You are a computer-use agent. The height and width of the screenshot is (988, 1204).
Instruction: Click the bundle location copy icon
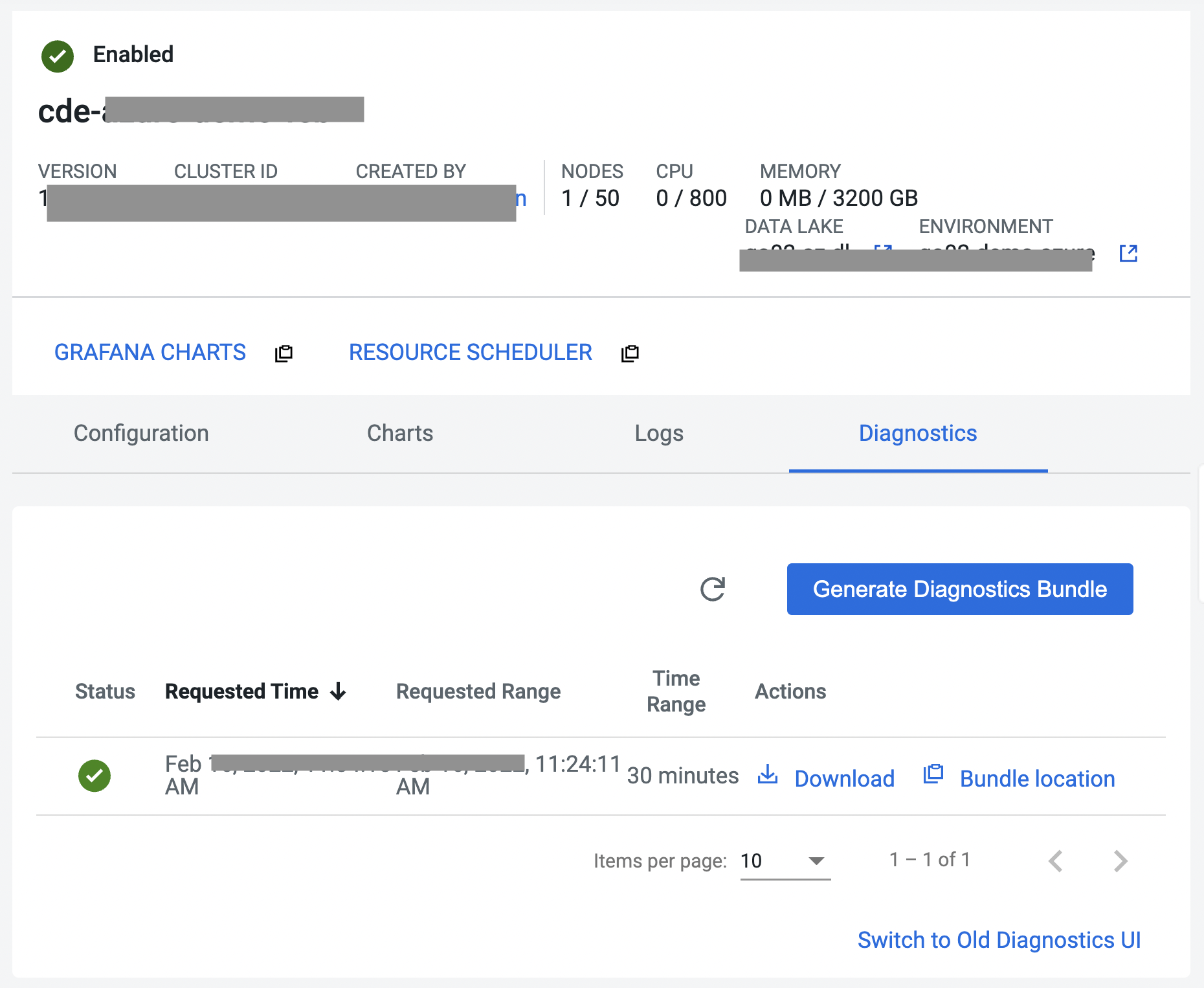click(x=933, y=774)
